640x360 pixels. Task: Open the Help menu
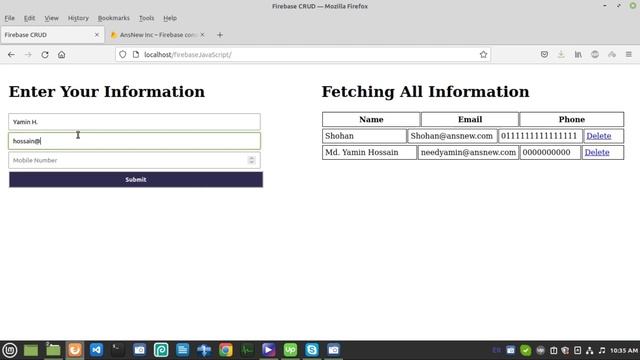pyautogui.click(x=170, y=18)
